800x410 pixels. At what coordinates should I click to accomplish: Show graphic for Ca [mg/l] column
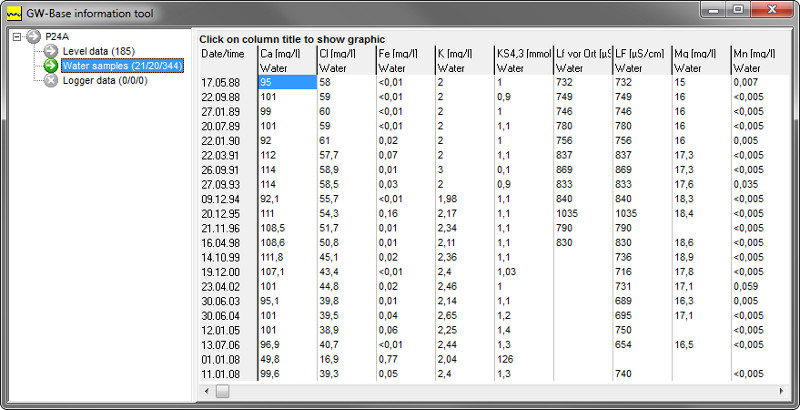(280, 52)
